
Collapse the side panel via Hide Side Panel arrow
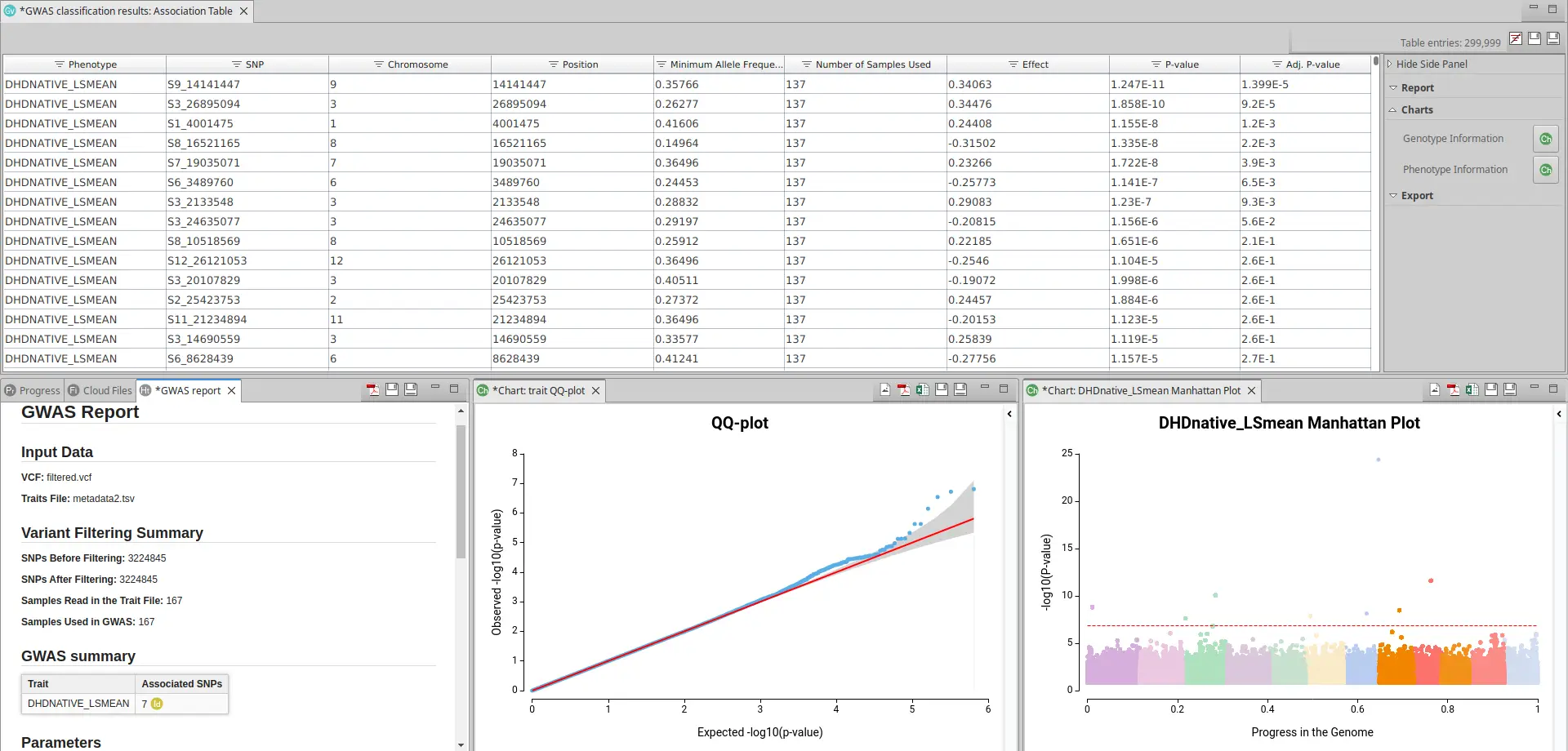click(1390, 64)
